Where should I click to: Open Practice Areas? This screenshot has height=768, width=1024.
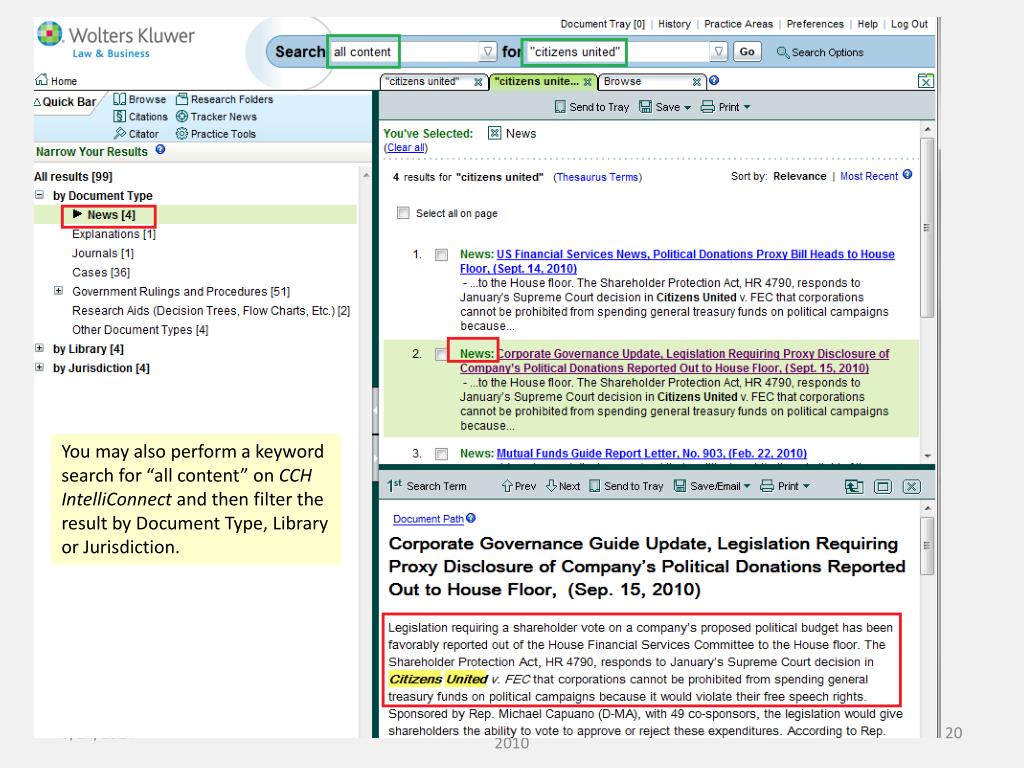click(739, 24)
